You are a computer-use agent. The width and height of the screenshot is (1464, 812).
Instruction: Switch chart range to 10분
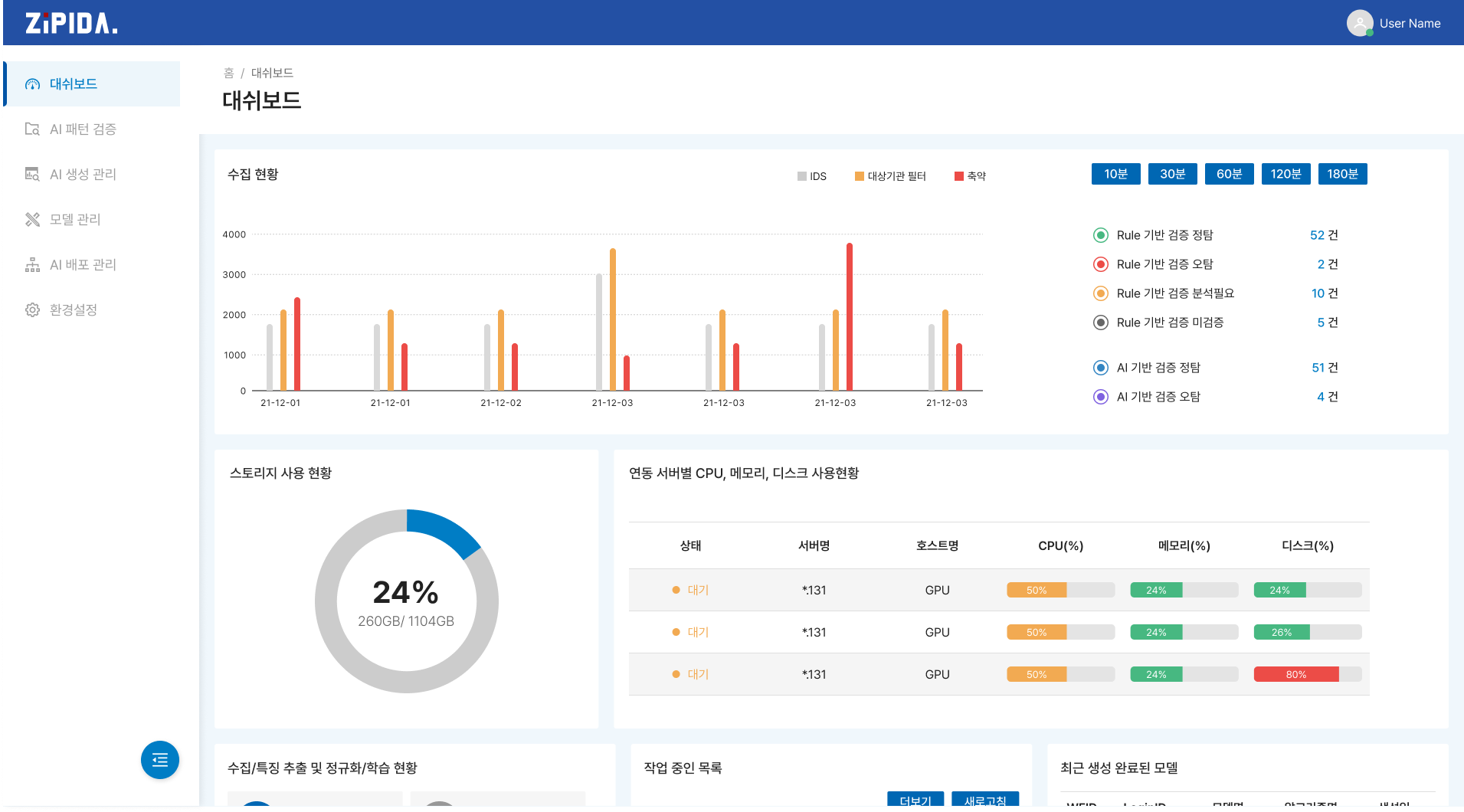tap(1116, 174)
